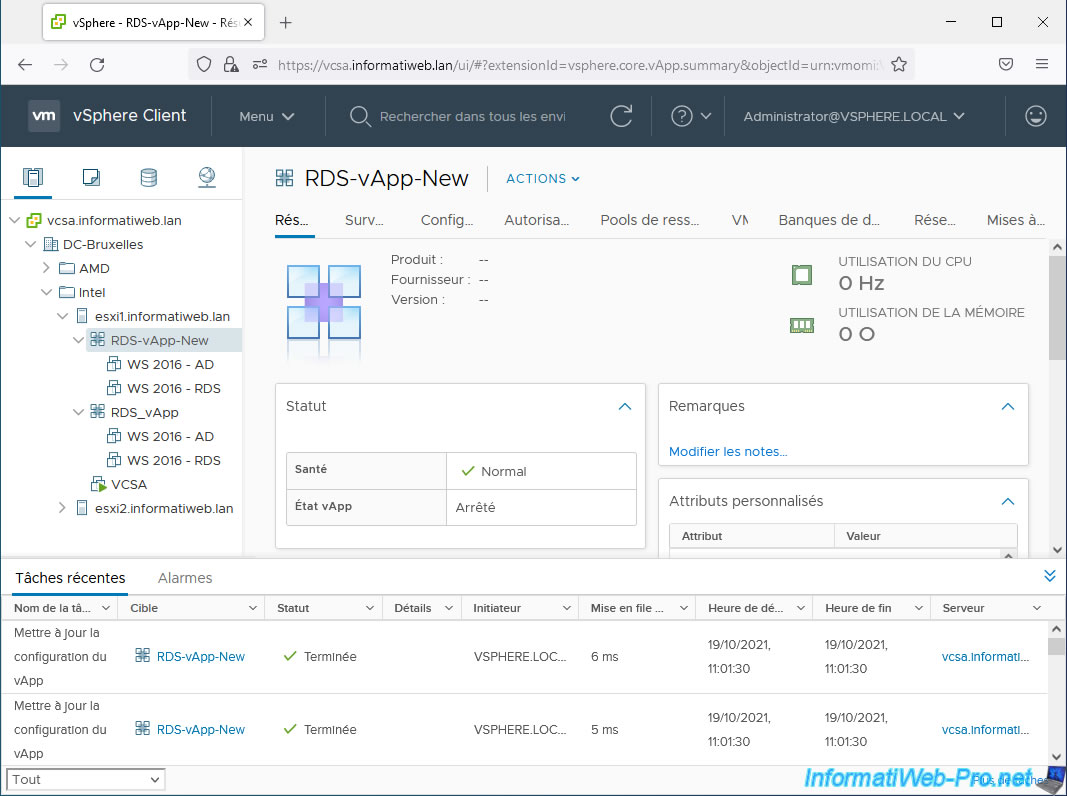Screen dimensions: 1067x796
Task: Go back with the browser back arrow
Action: click(25, 65)
